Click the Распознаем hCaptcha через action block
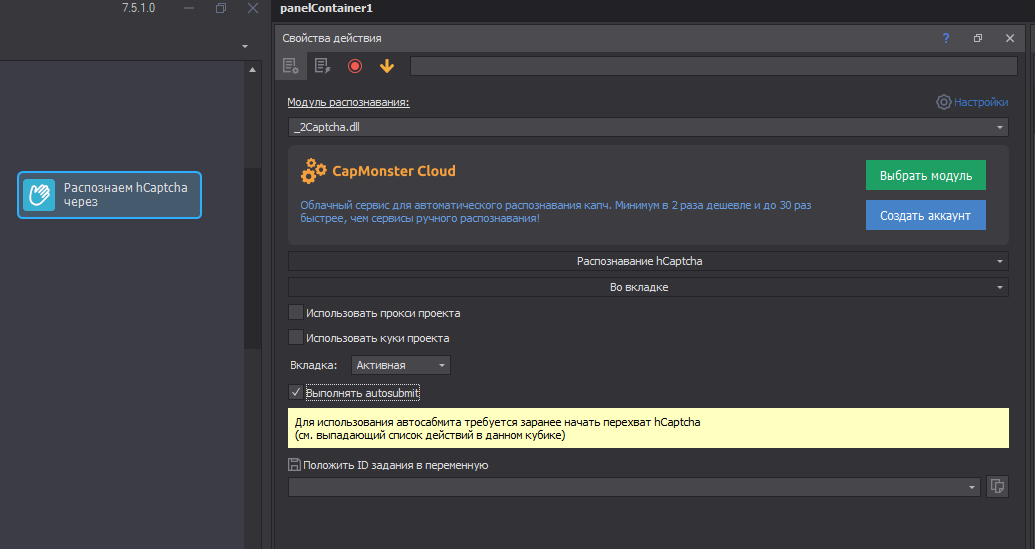 point(110,195)
